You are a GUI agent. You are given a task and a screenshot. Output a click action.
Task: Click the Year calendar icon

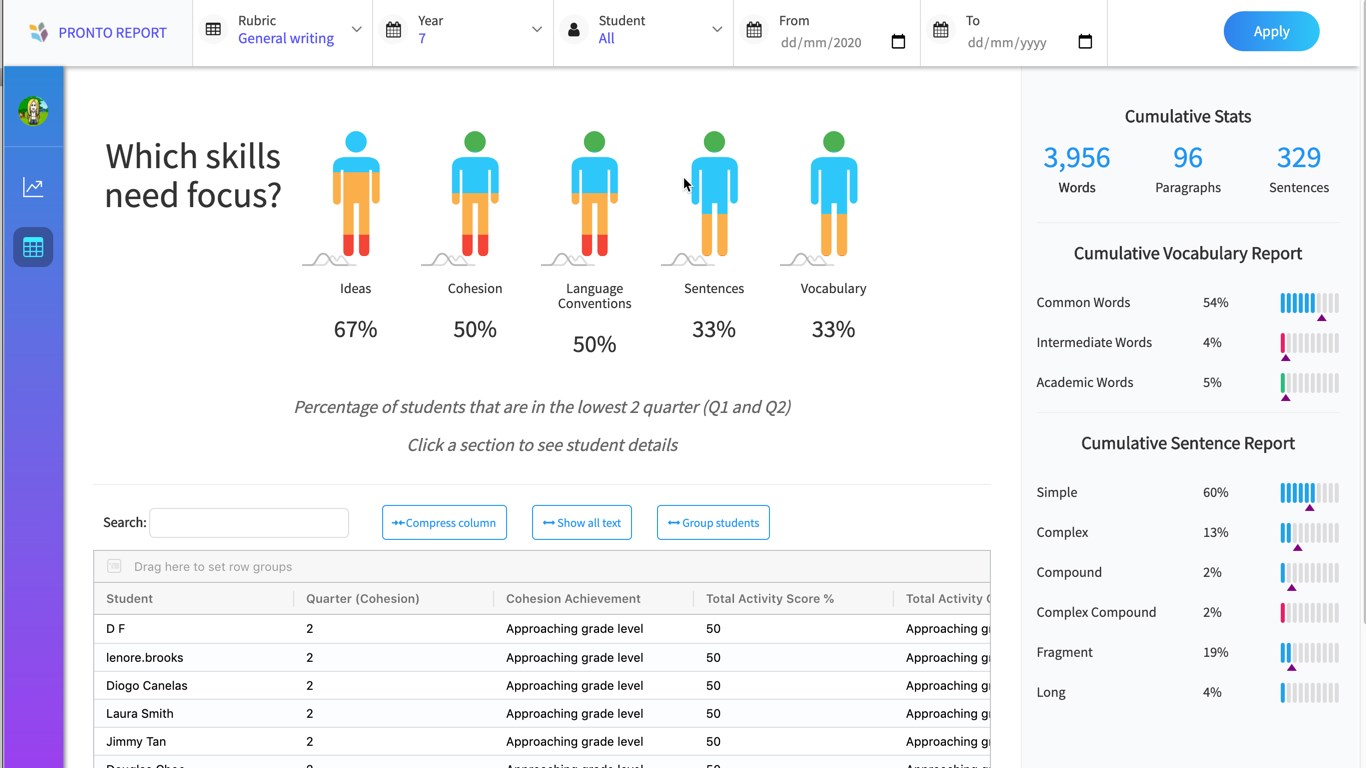pyautogui.click(x=394, y=30)
